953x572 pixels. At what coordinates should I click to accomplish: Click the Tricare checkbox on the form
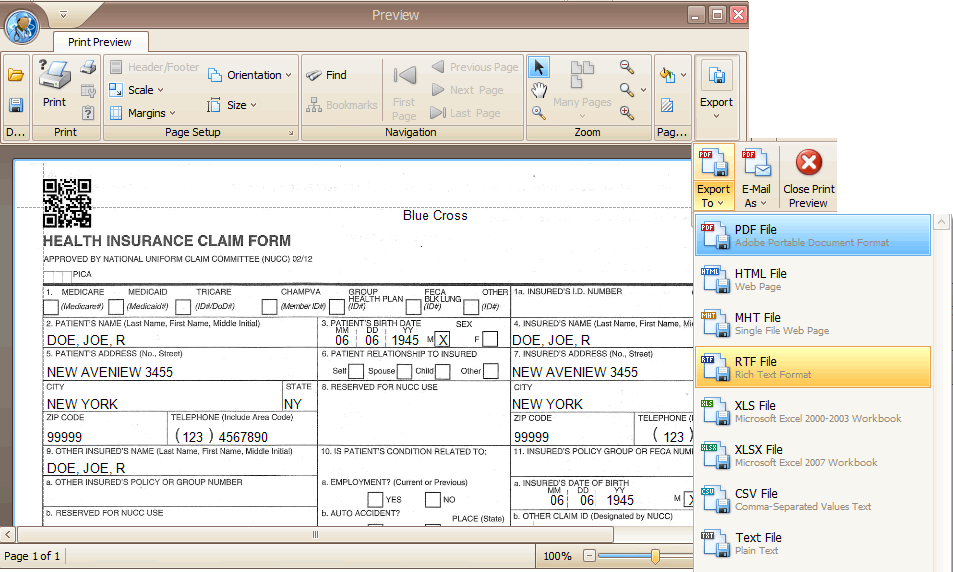183,307
